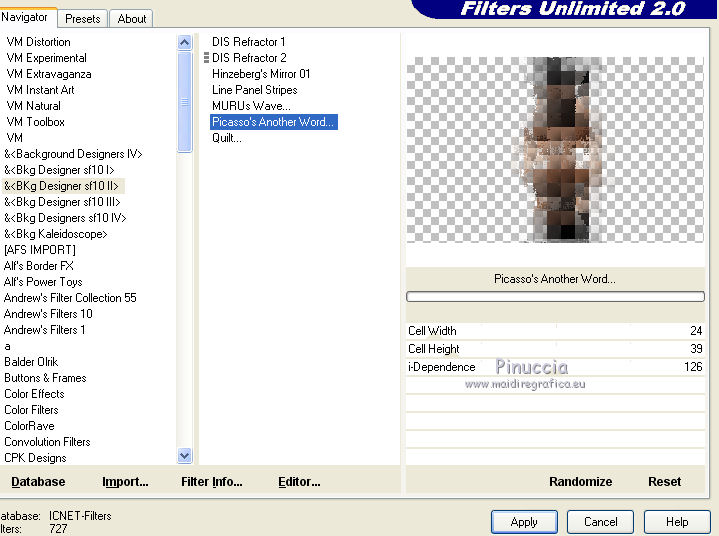The height and width of the screenshot is (536, 719).
Task: Select Color Effects category
Action: tap(34, 394)
